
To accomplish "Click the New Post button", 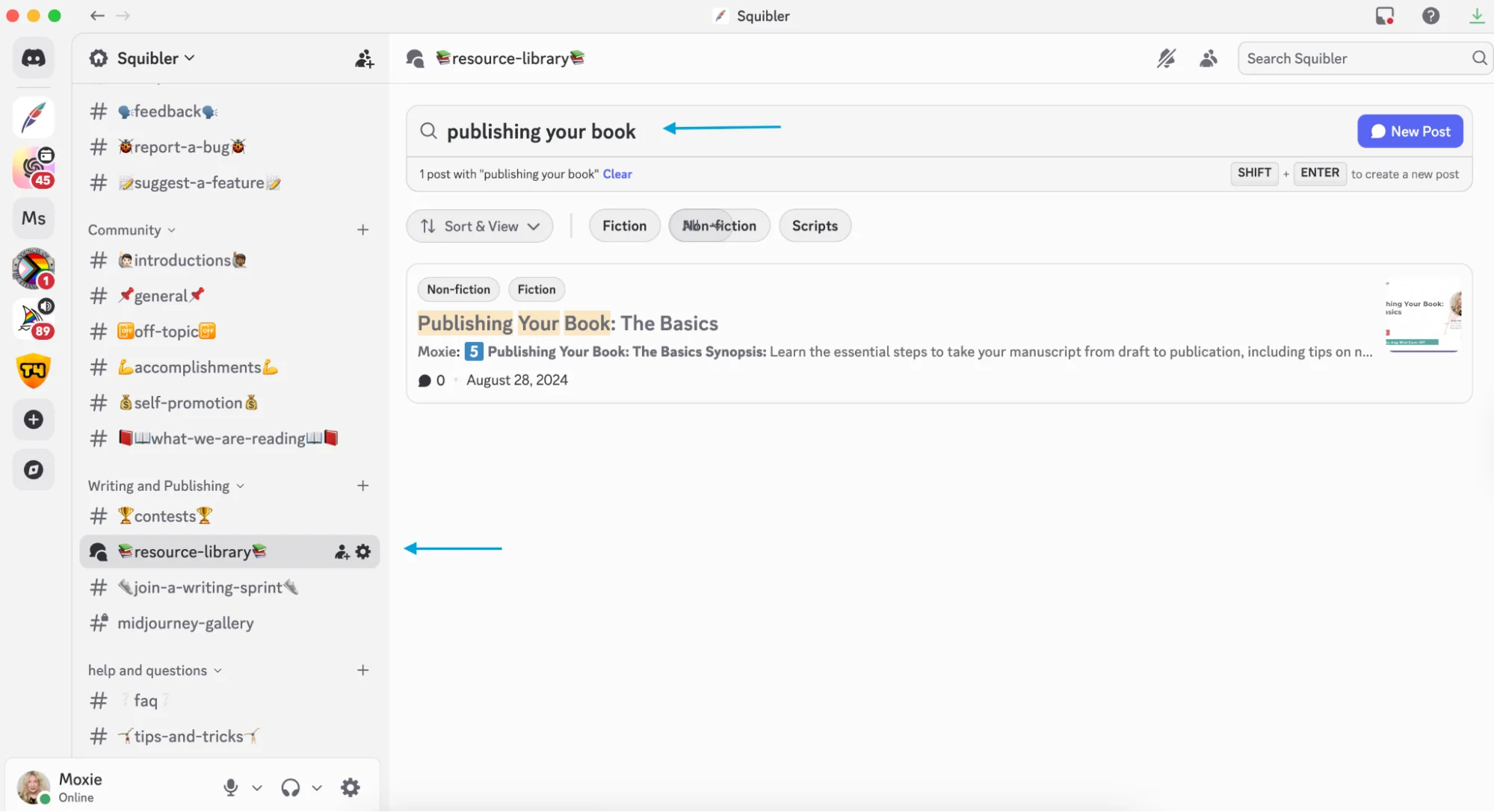I will pos(1410,131).
